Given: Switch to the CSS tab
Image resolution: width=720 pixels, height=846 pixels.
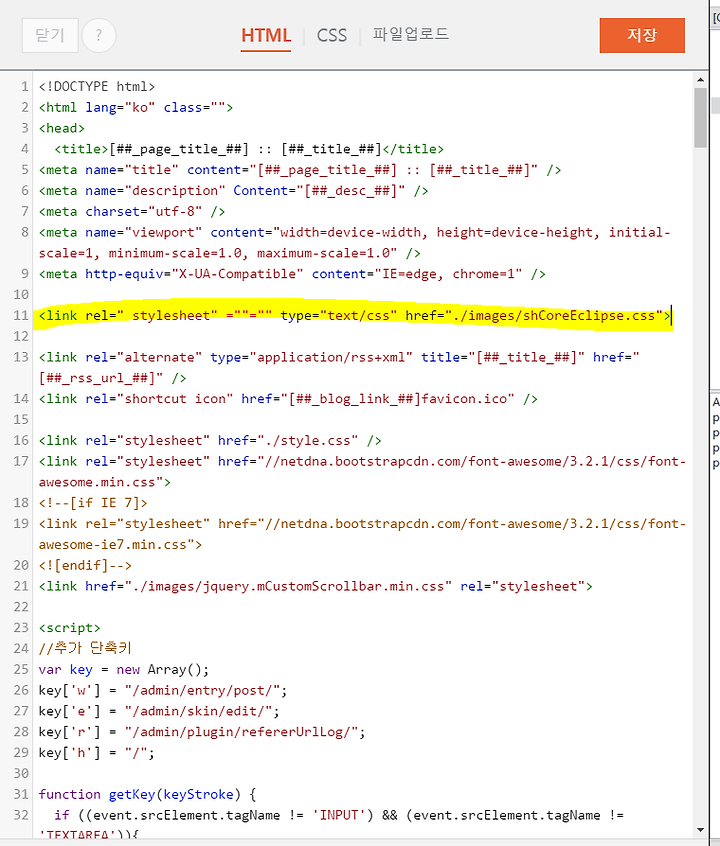Looking at the screenshot, I should 331,36.
